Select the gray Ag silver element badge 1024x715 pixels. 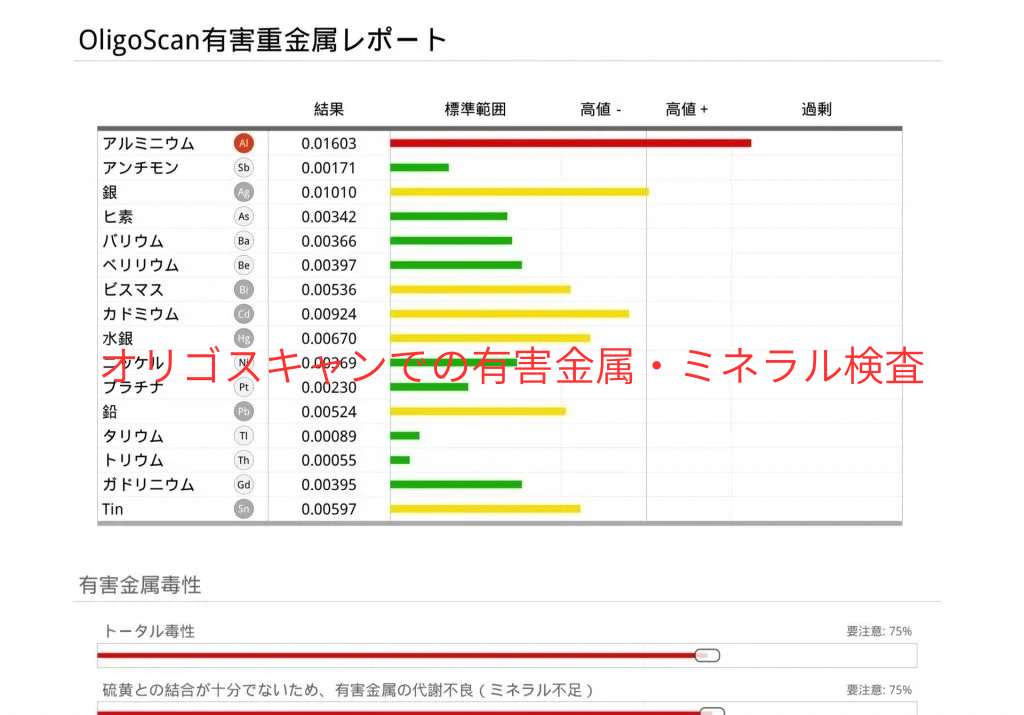point(244,192)
